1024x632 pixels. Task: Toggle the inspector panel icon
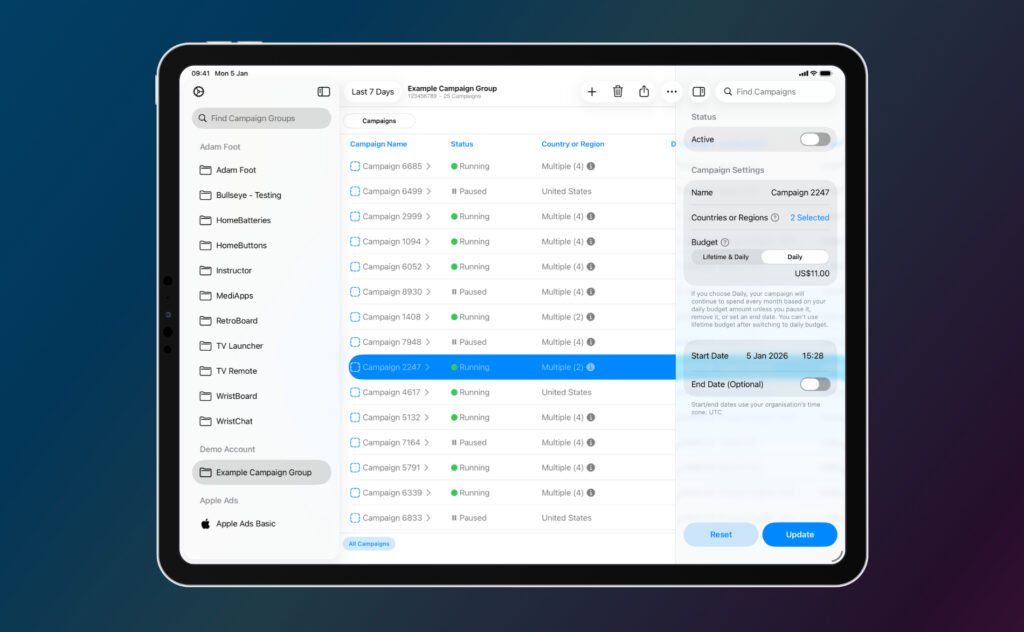click(x=698, y=91)
